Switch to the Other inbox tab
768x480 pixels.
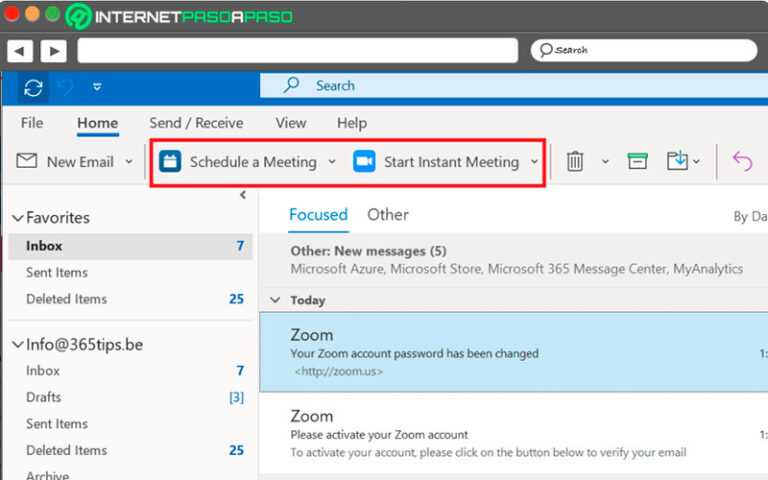coord(388,215)
